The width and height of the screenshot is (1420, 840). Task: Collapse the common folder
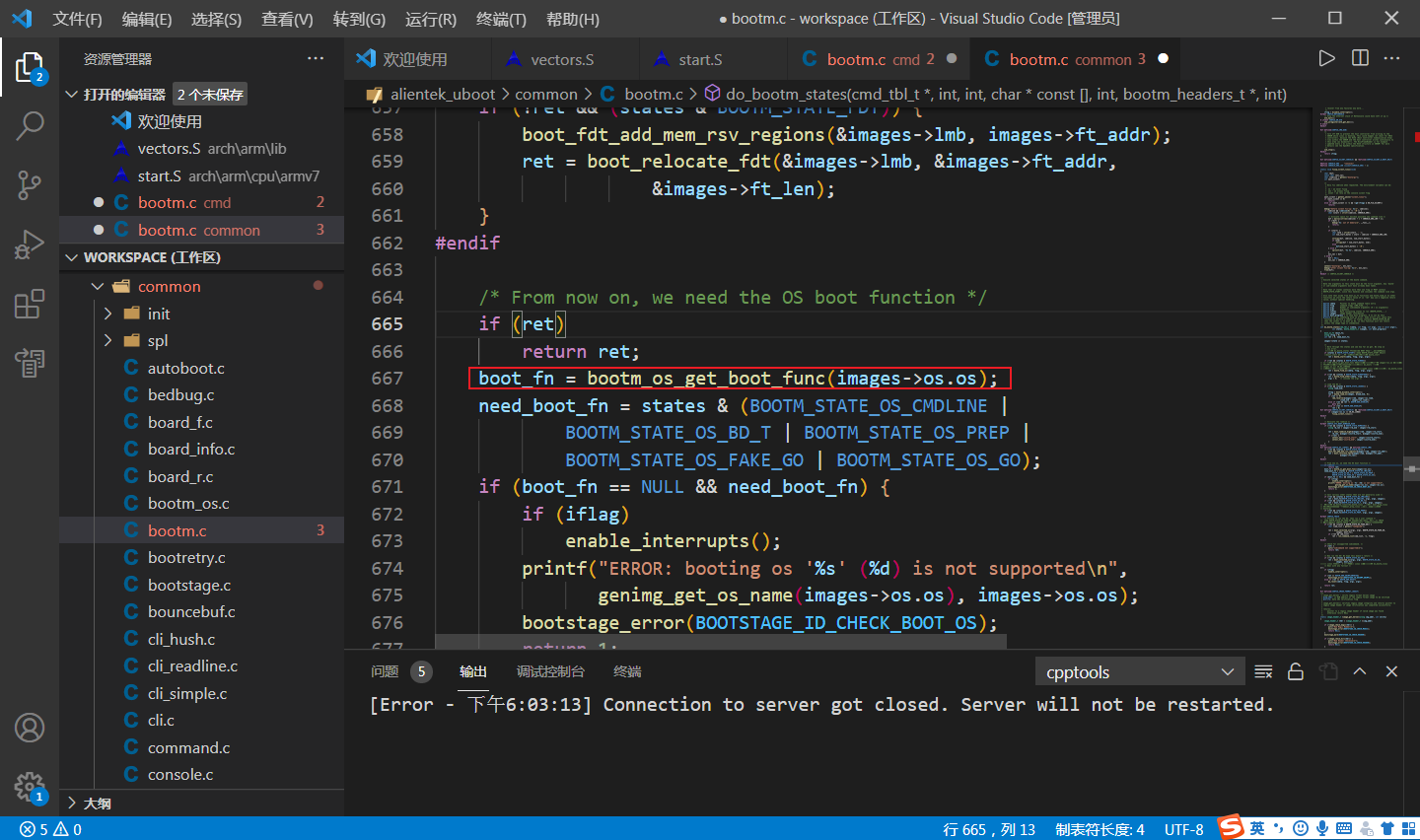pos(98,287)
